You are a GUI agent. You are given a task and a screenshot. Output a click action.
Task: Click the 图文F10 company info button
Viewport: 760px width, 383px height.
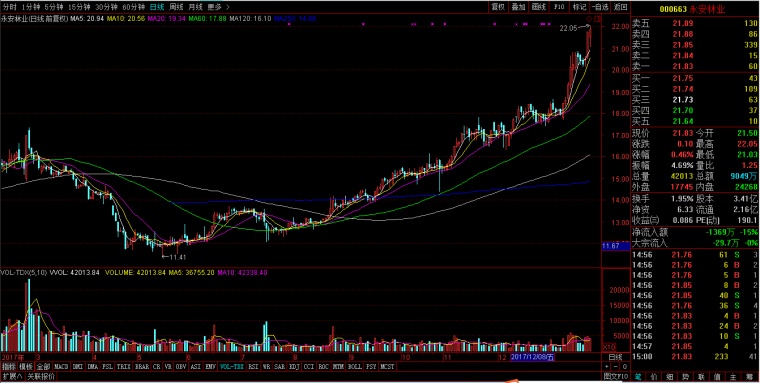pyautogui.click(x=616, y=376)
